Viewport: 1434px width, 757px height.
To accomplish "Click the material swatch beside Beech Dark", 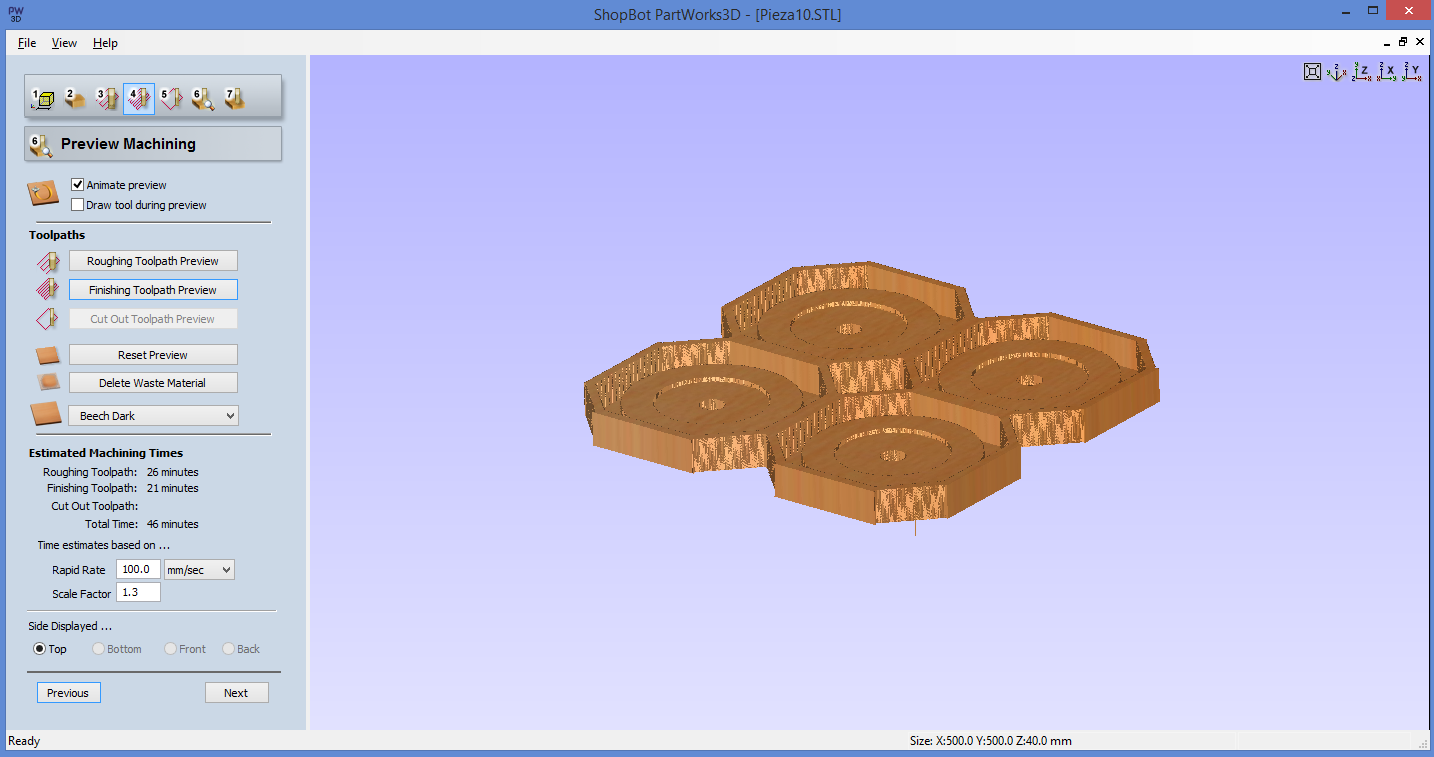I will 46,414.
